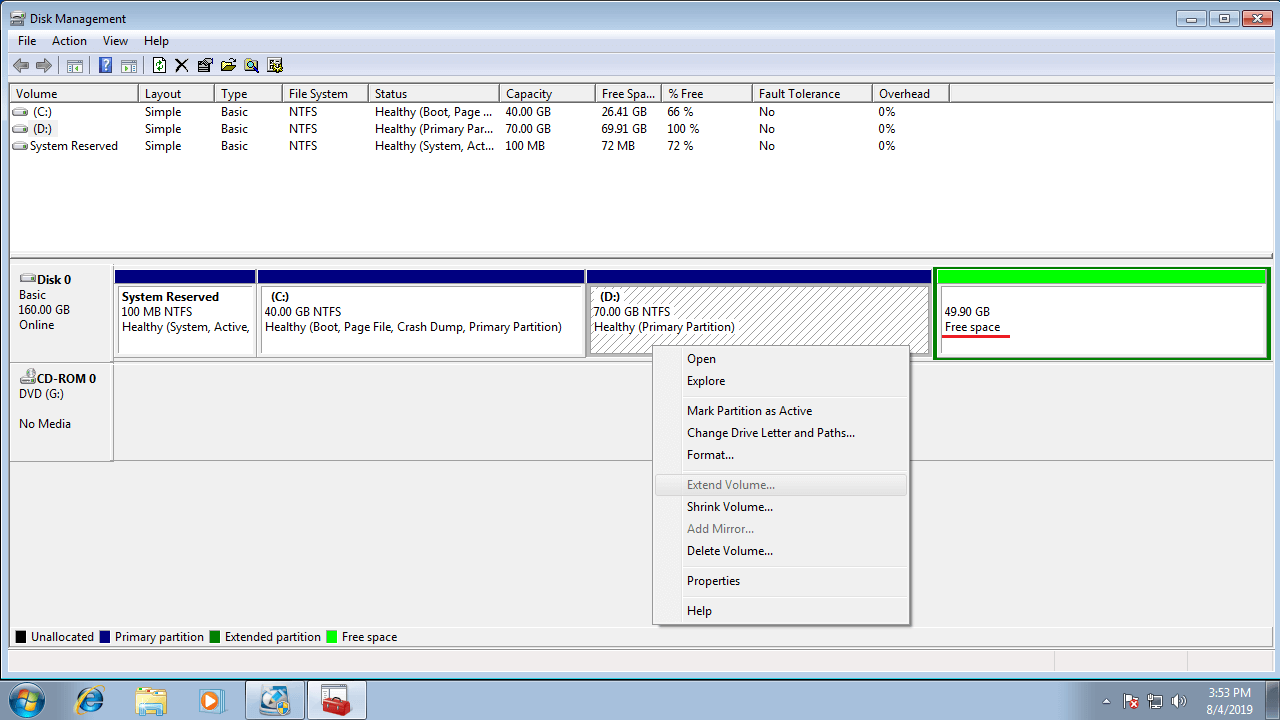The height and width of the screenshot is (720, 1280).
Task: Show hidden system tray icons
Action: click(1106, 701)
